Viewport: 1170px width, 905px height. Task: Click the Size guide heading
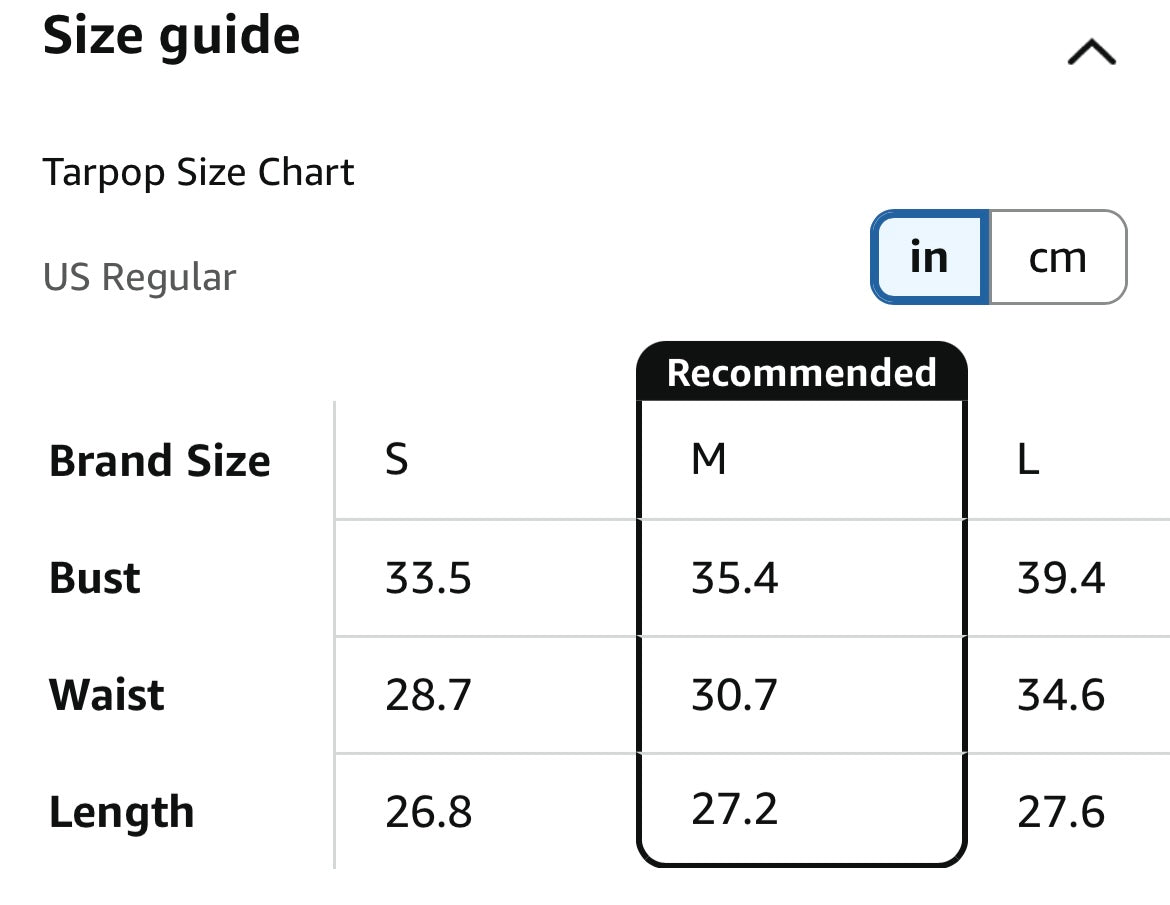(x=171, y=36)
